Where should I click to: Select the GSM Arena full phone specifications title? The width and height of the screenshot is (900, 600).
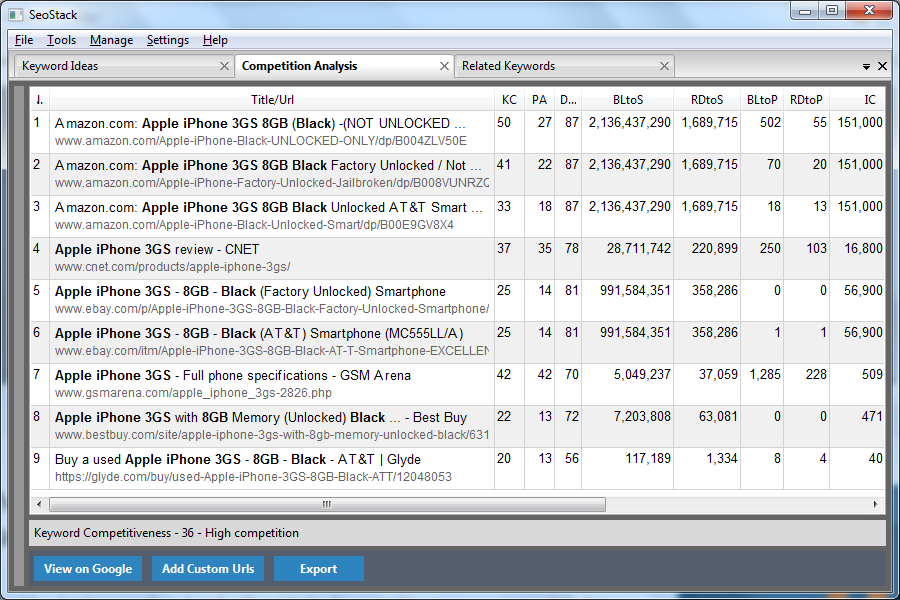click(x=232, y=376)
